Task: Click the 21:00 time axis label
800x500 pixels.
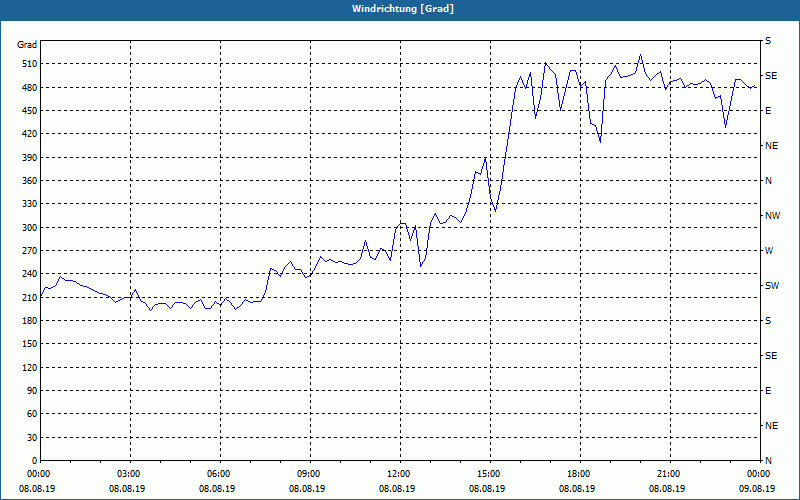Action: point(670,473)
